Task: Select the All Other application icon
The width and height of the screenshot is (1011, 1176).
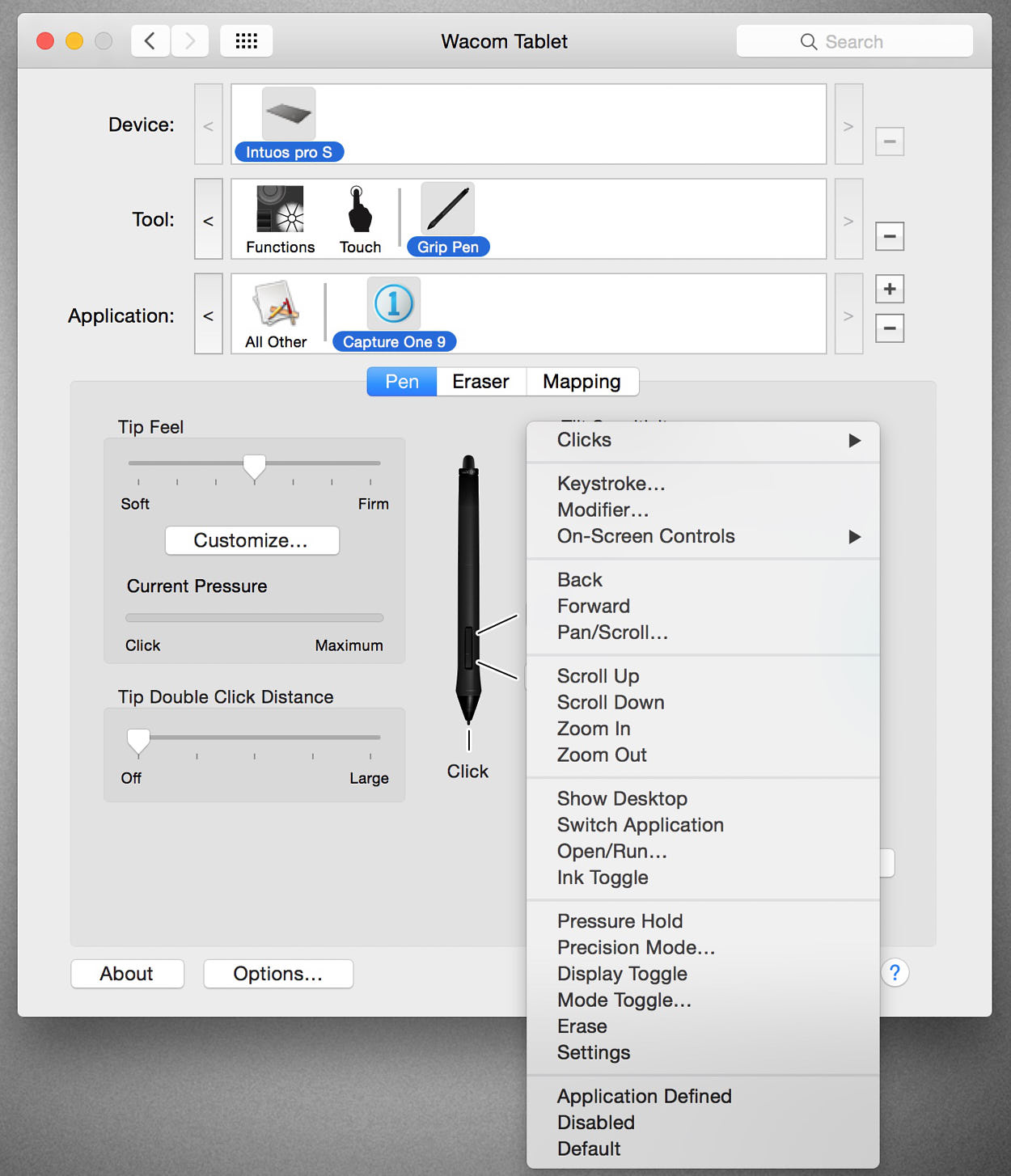Action: [276, 303]
